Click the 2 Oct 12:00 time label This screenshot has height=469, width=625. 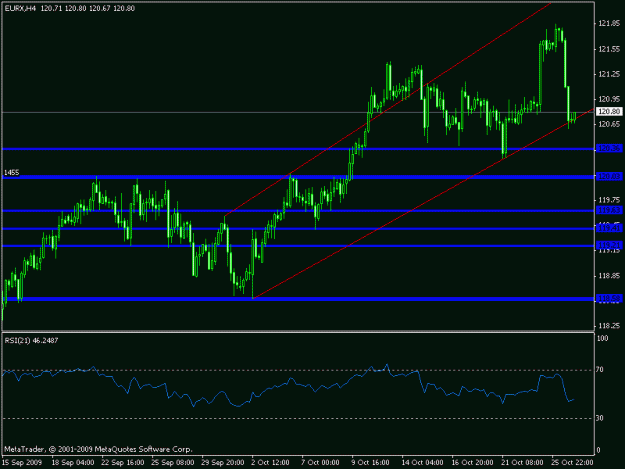pos(271,463)
